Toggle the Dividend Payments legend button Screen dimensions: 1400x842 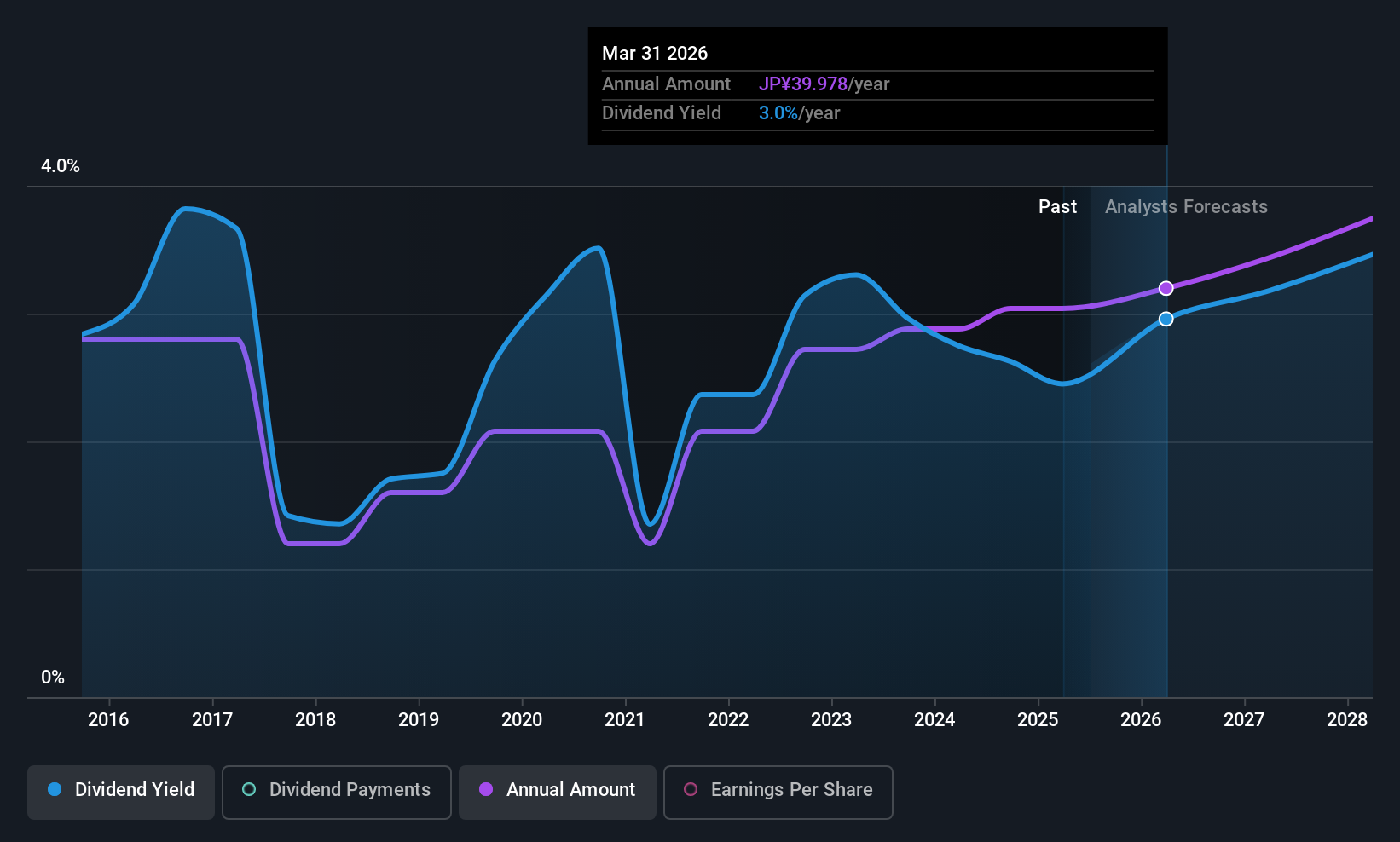tap(337, 792)
